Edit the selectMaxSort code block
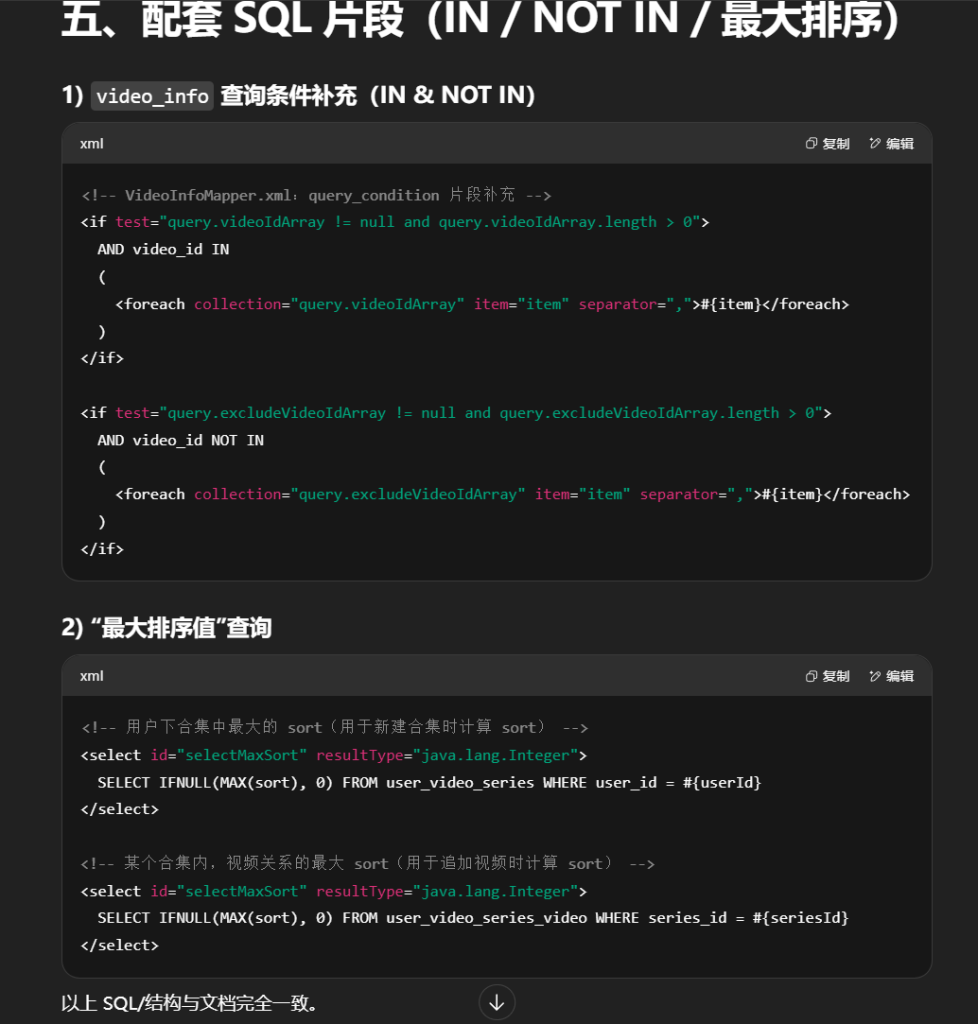978x1024 pixels. (891, 676)
